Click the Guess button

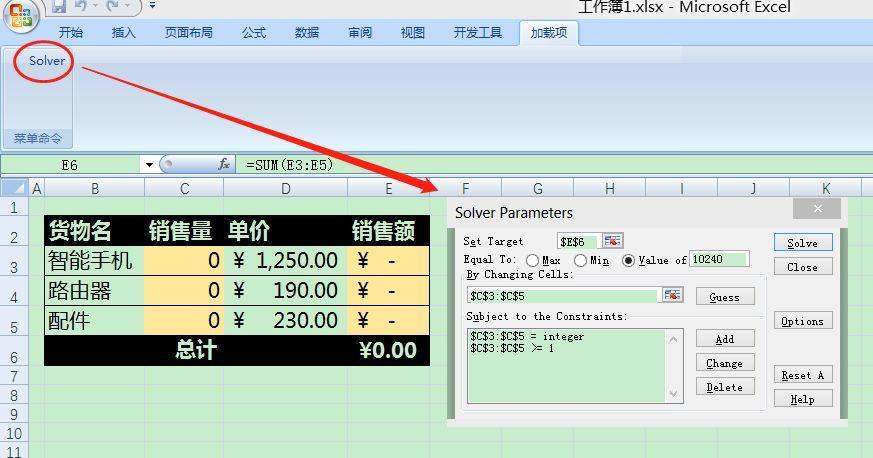(x=725, y=297)
